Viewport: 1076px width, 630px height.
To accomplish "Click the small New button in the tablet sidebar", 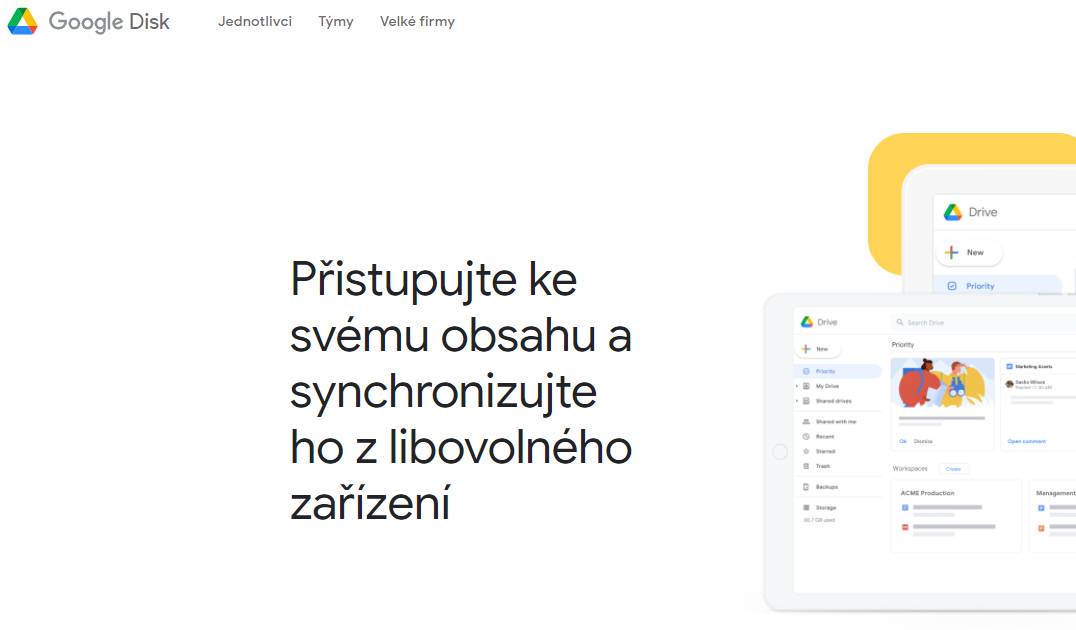I will pyautogui.click(x=817, y=349).
